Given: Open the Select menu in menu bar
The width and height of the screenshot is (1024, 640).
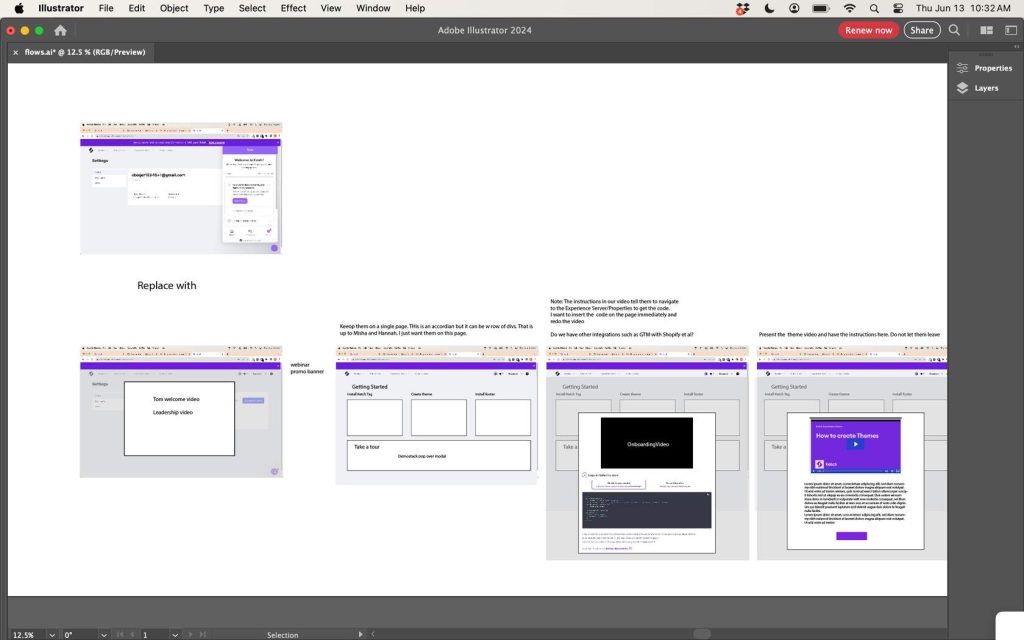Looking at the screenshot, I should click(x=251, y=8).
